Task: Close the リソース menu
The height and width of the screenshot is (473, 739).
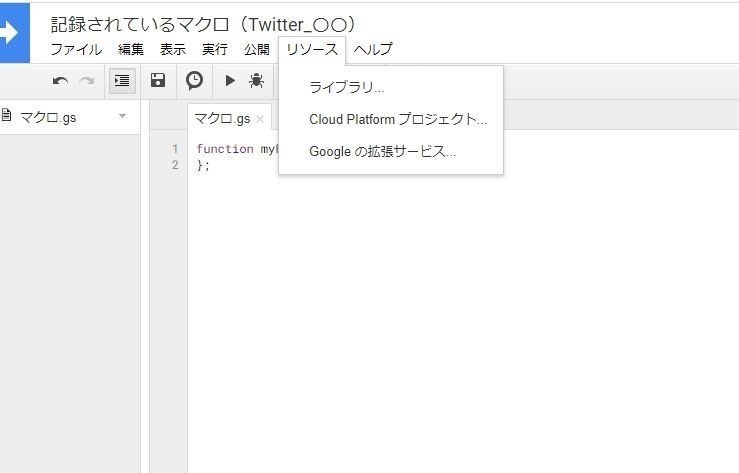Action: tap(312, 50)
